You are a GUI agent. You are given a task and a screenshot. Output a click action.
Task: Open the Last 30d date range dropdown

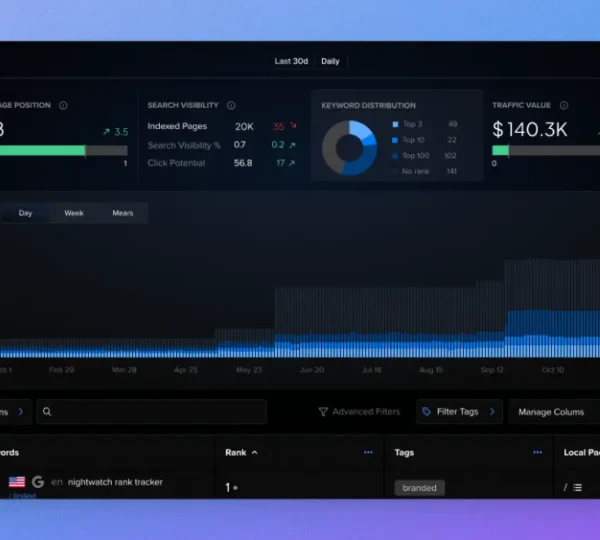click(x=291, y=61)
